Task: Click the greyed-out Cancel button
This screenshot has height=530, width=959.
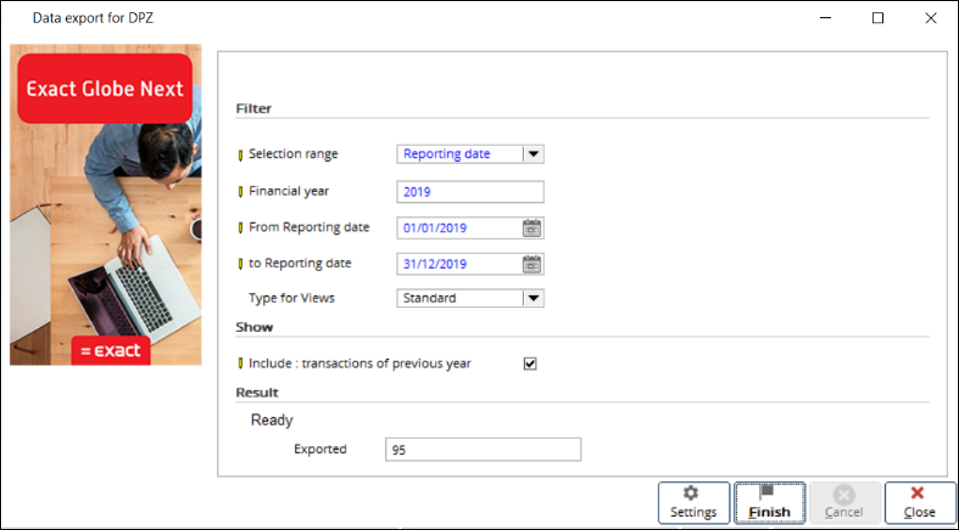Action: coord(845,502)
